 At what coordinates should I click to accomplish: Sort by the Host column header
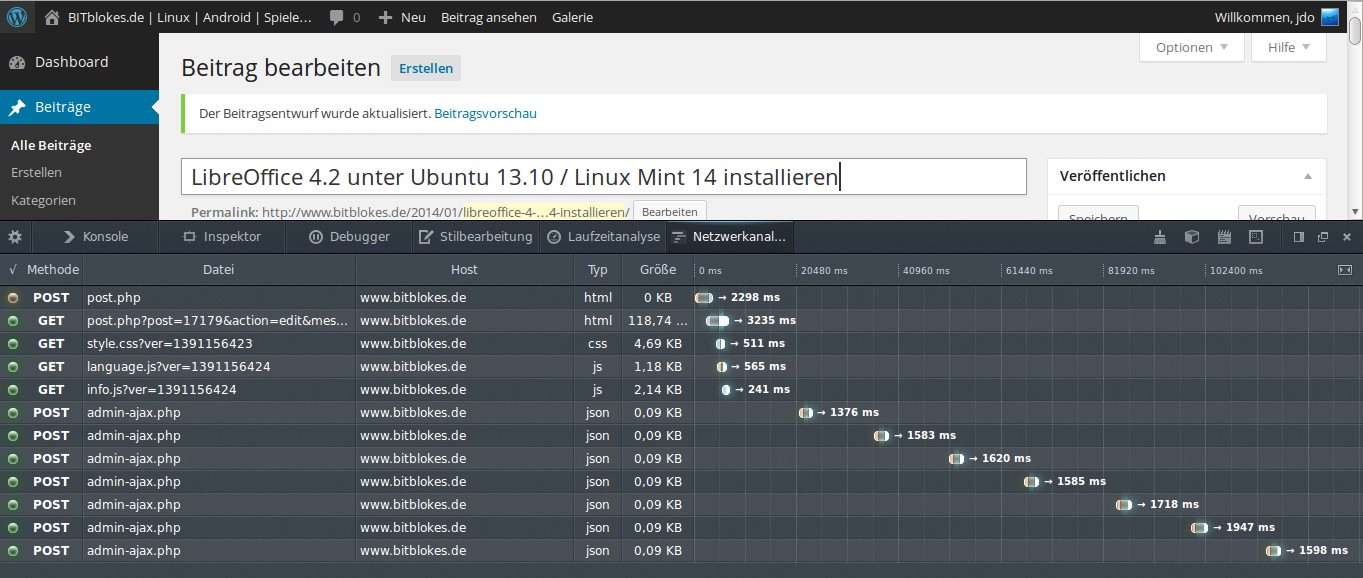pos(464,270)
